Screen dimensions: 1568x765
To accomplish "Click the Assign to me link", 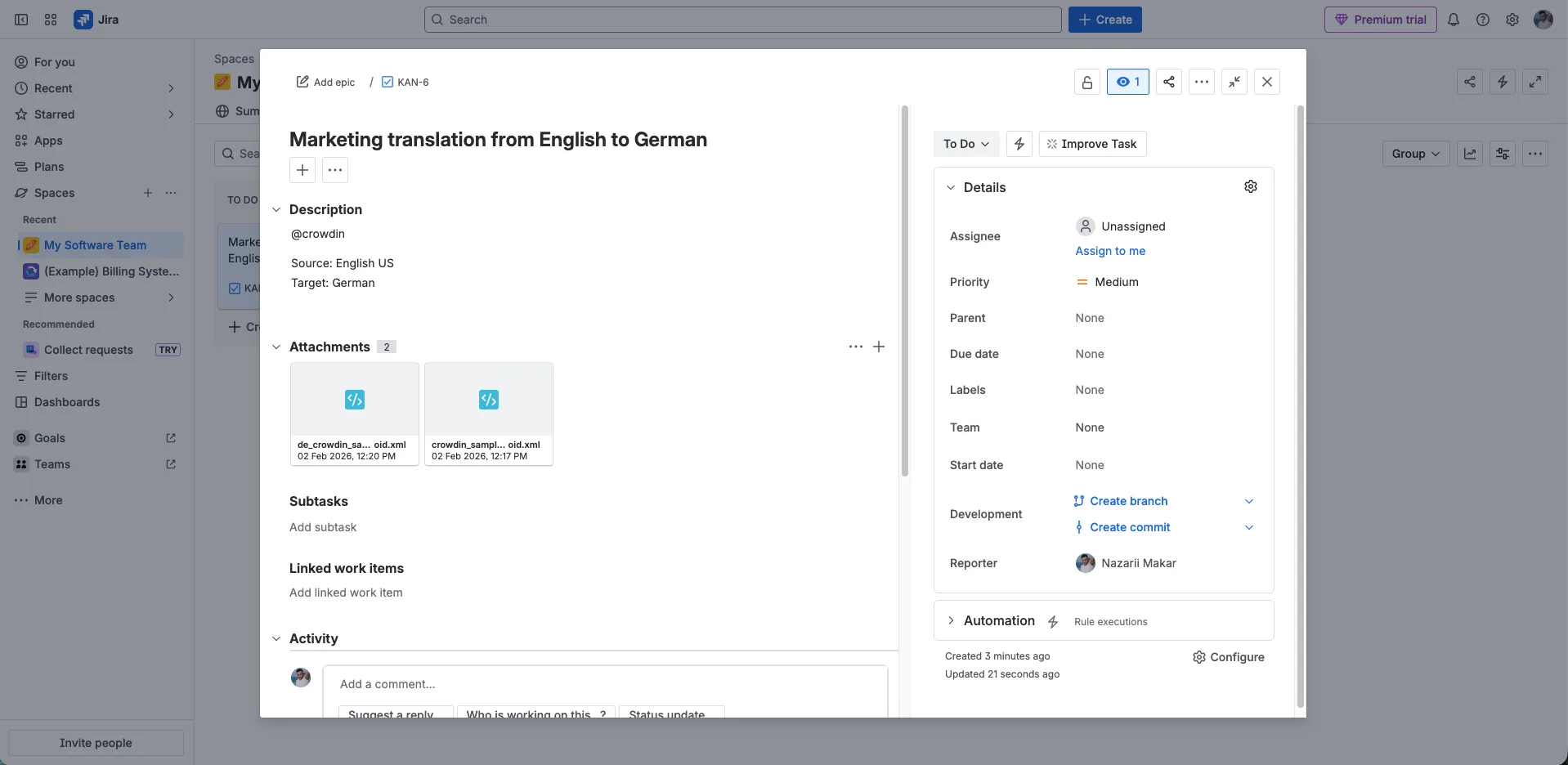I will pos(1110,251).
